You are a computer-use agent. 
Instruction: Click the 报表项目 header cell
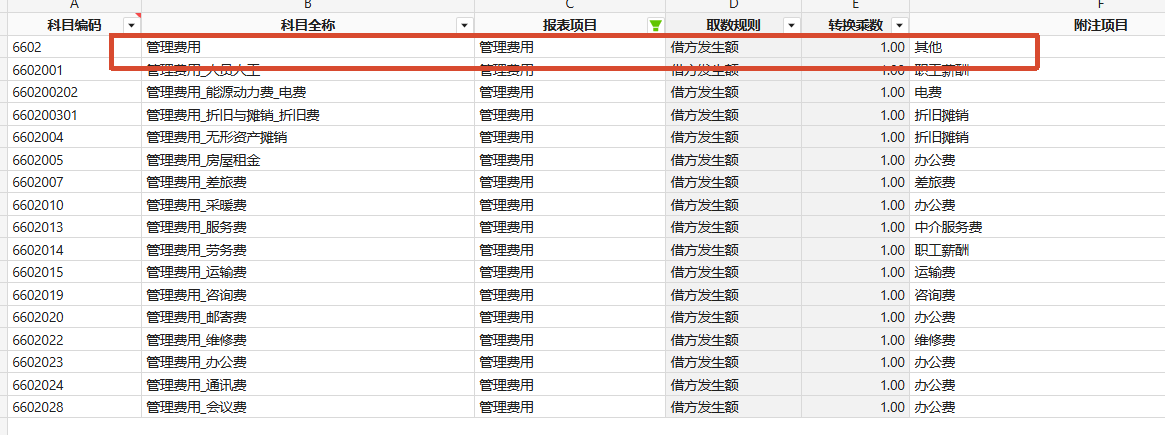click(570, 25)
